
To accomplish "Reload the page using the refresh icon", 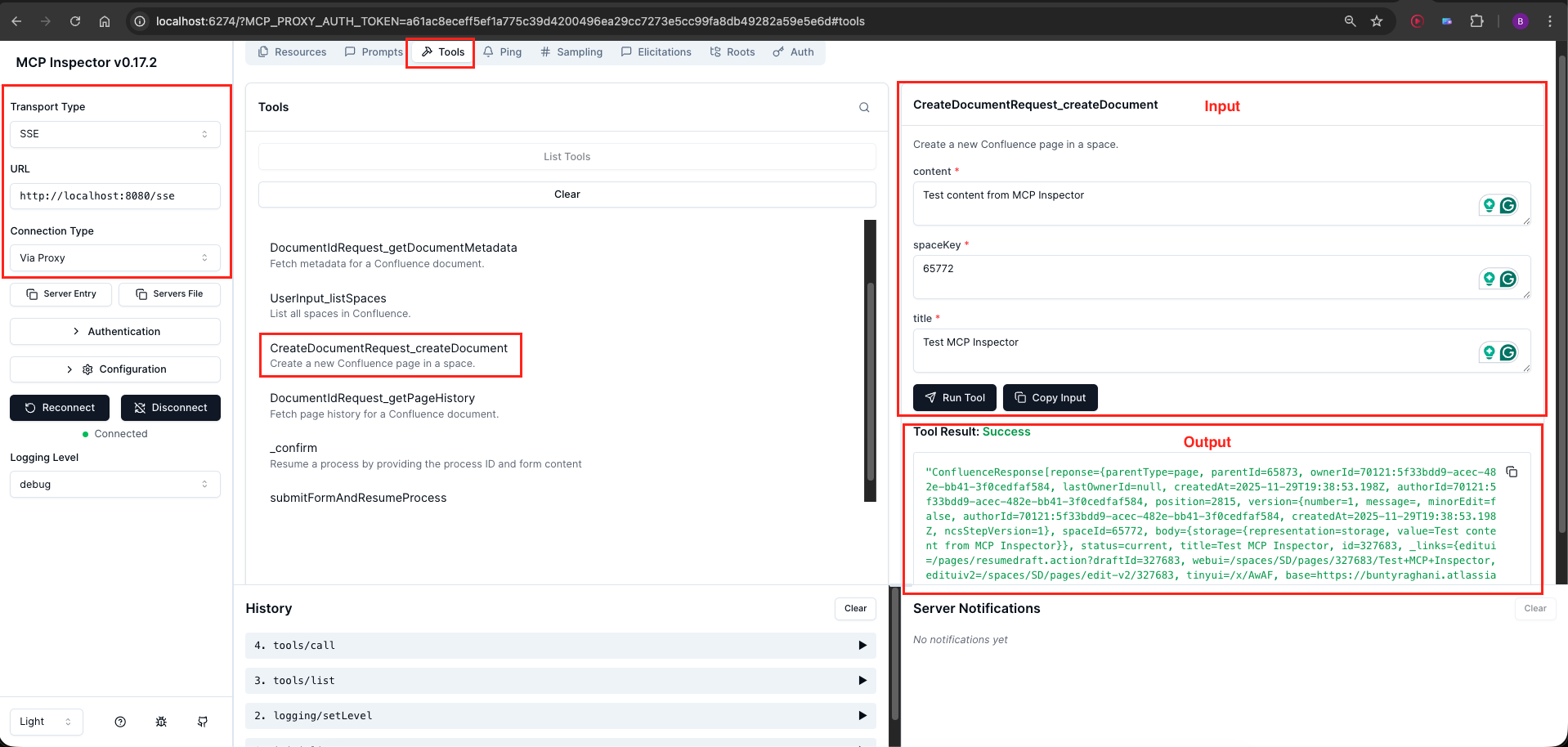I will (75, 21).
